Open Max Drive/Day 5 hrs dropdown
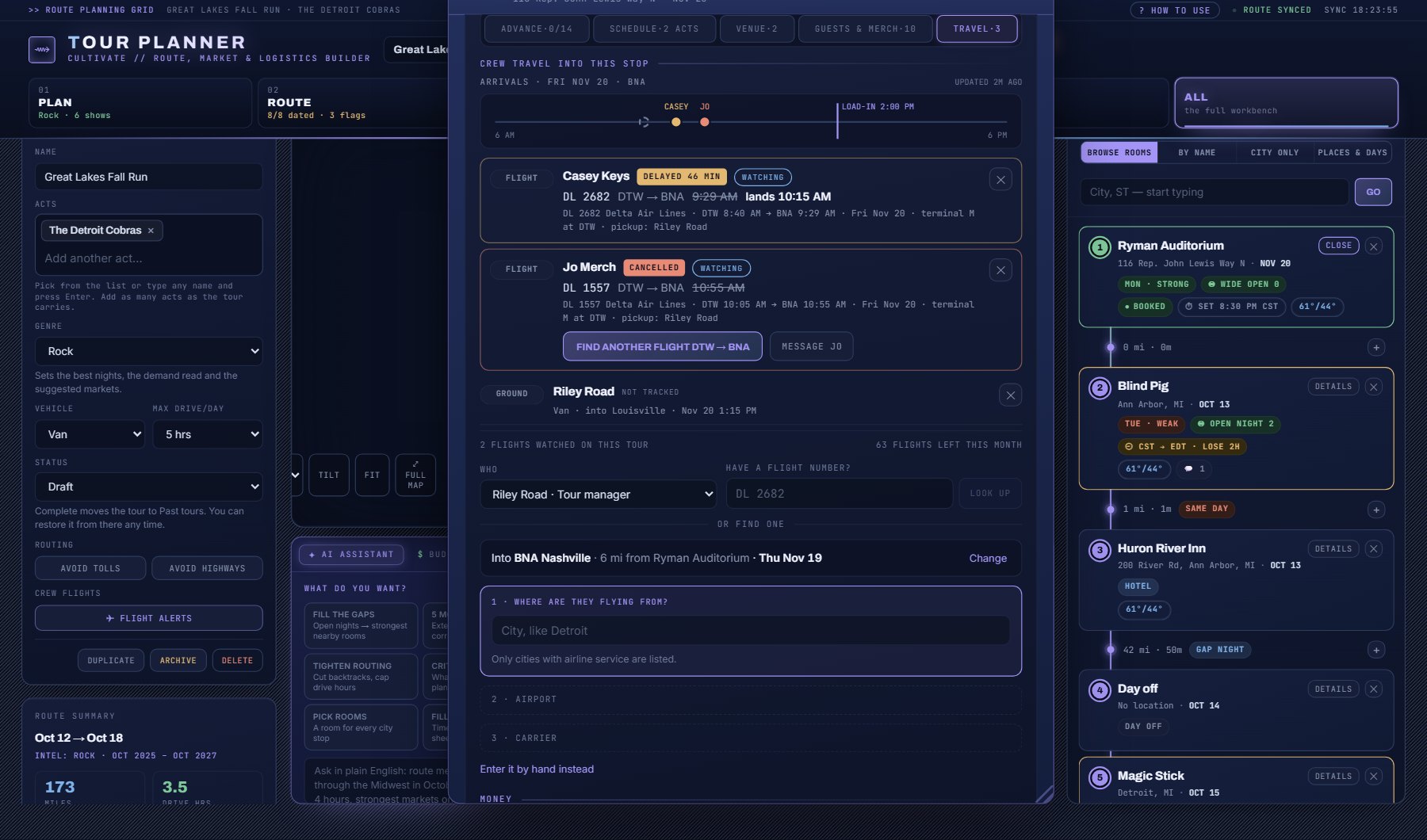 tap(207, 434)
